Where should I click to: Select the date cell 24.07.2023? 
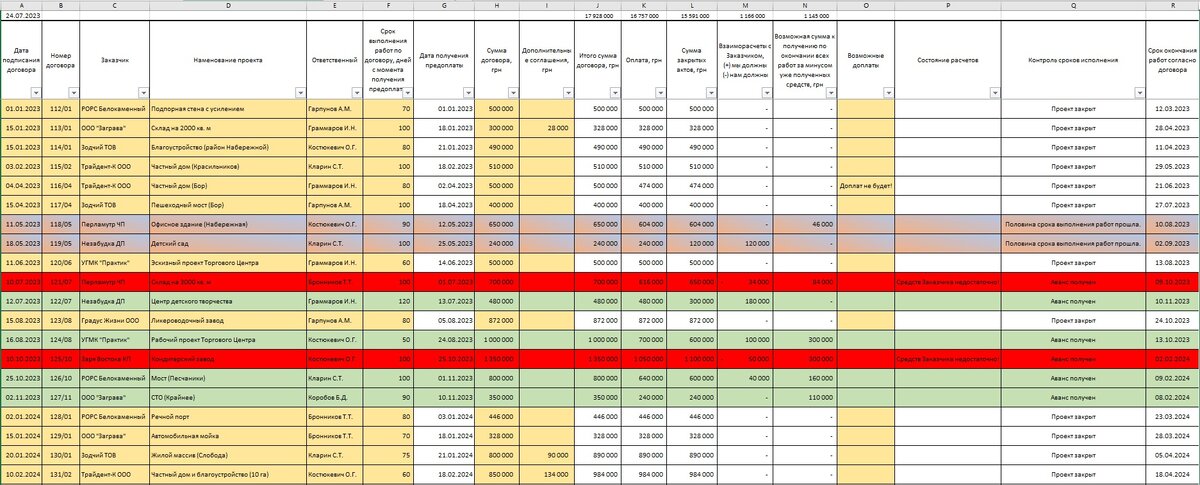click(22, 17)
